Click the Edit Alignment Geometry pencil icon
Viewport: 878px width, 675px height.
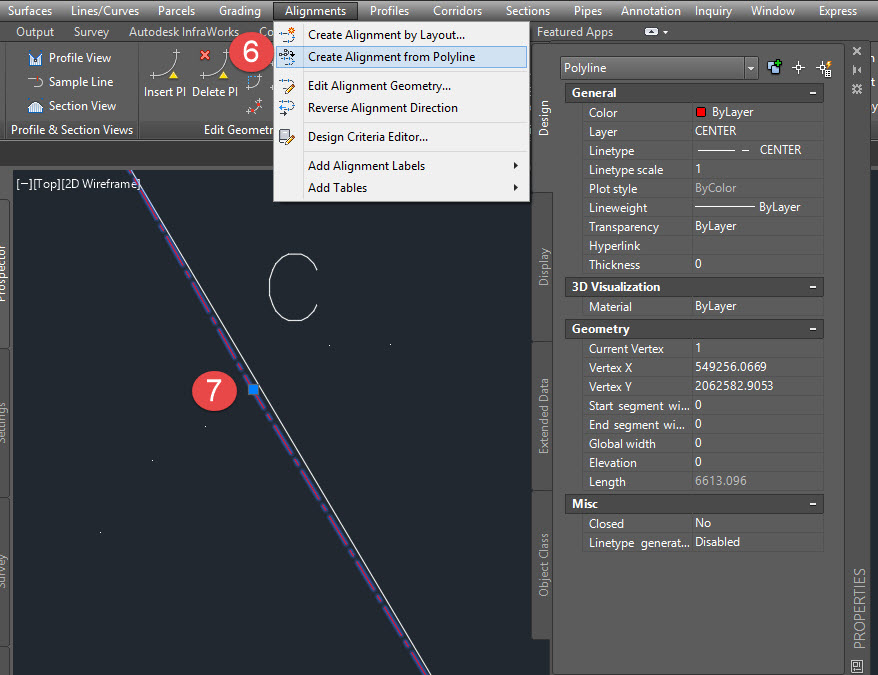(287, 86)
